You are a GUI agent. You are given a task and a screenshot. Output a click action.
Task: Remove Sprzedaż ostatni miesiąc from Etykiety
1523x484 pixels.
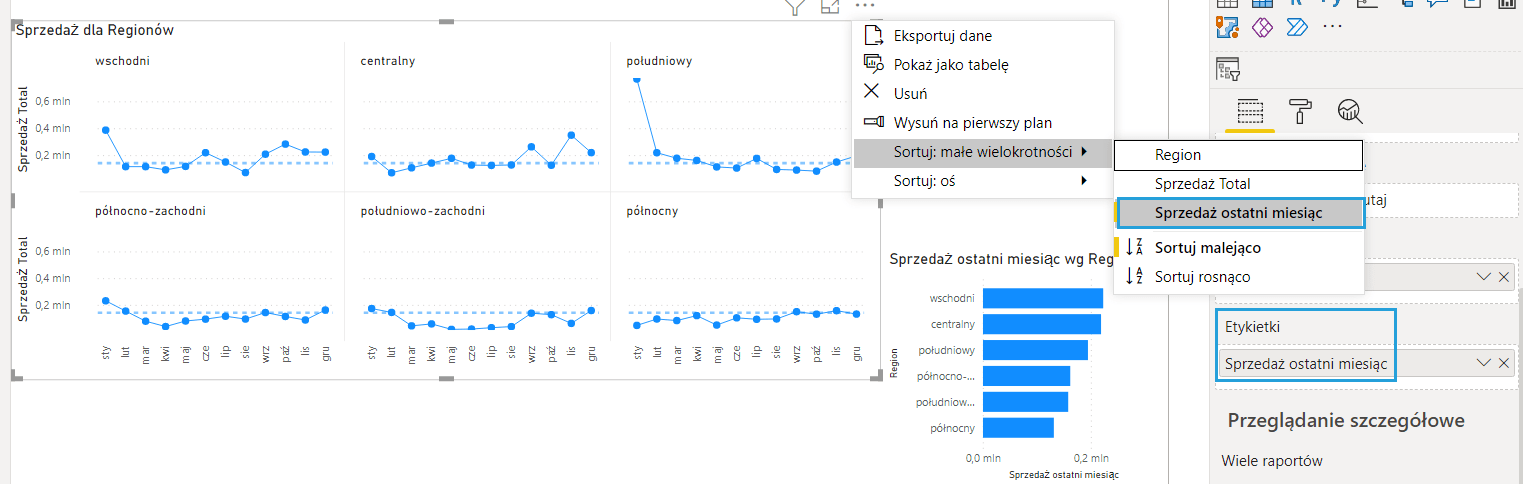click(1504, 364)
